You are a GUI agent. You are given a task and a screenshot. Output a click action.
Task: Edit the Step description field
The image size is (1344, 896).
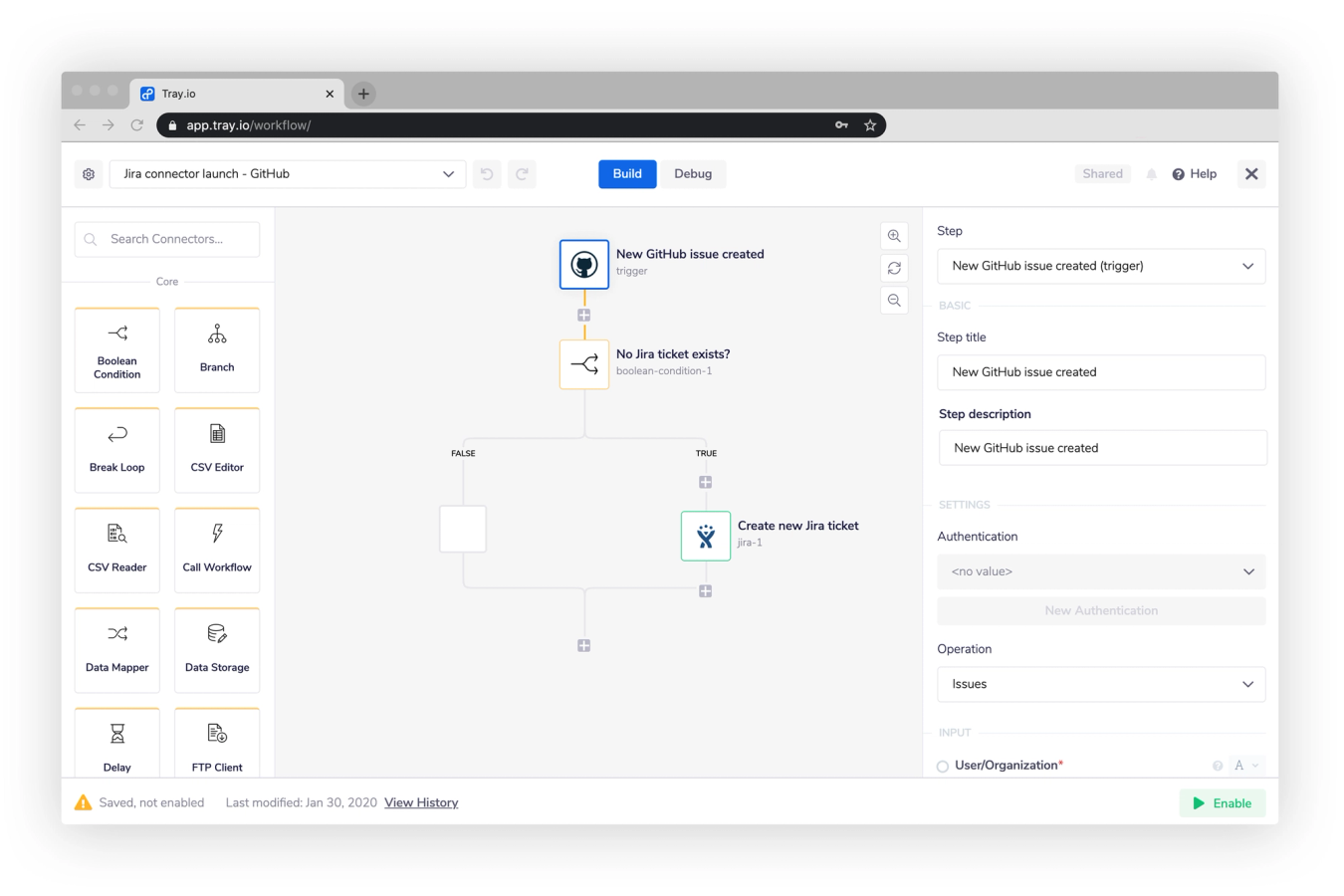tap(1103, 448)
